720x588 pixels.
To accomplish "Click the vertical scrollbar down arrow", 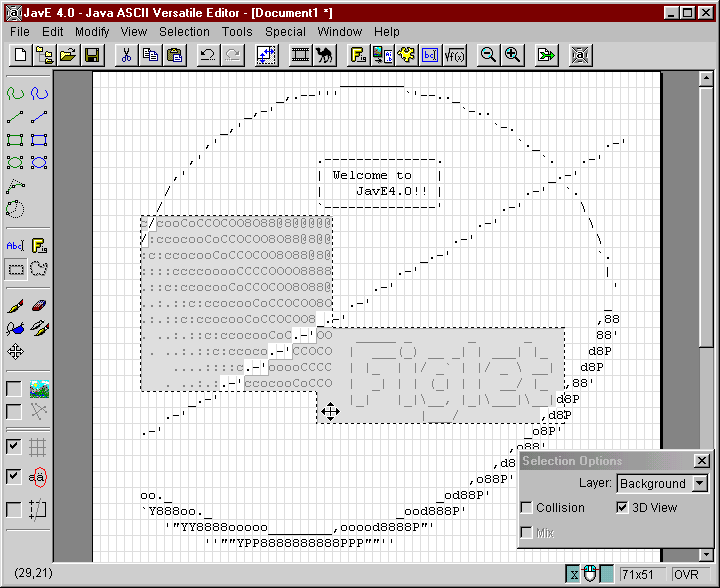I will 706,555.
